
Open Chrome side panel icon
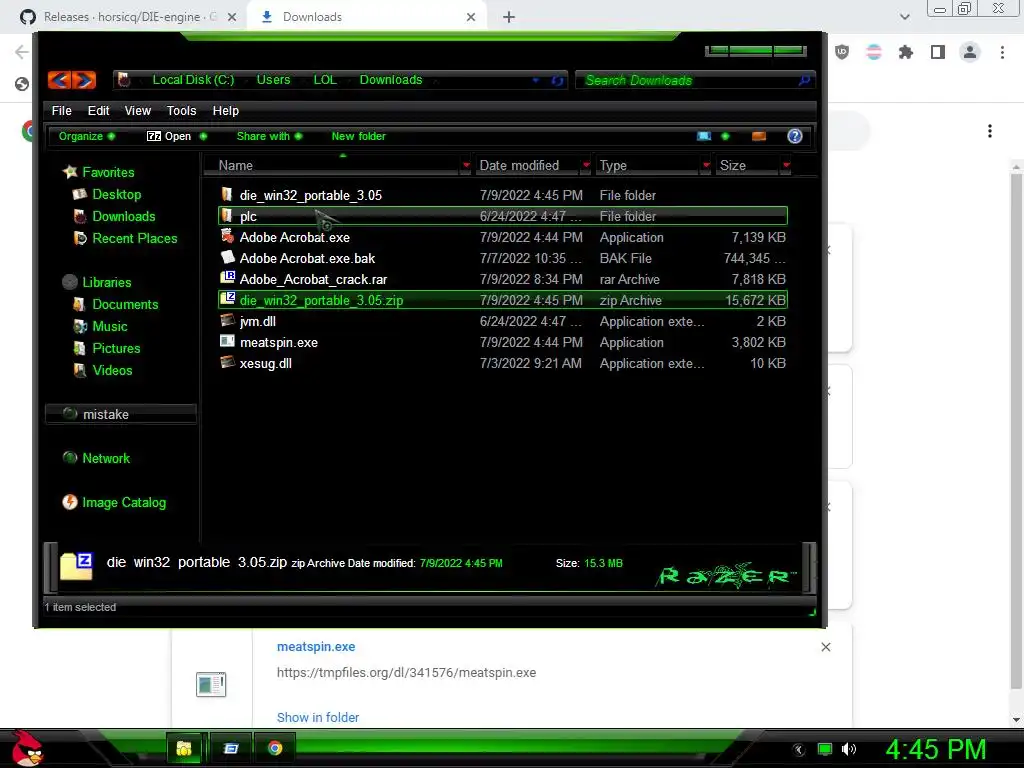pyautogui.click(x=938, y=52)
